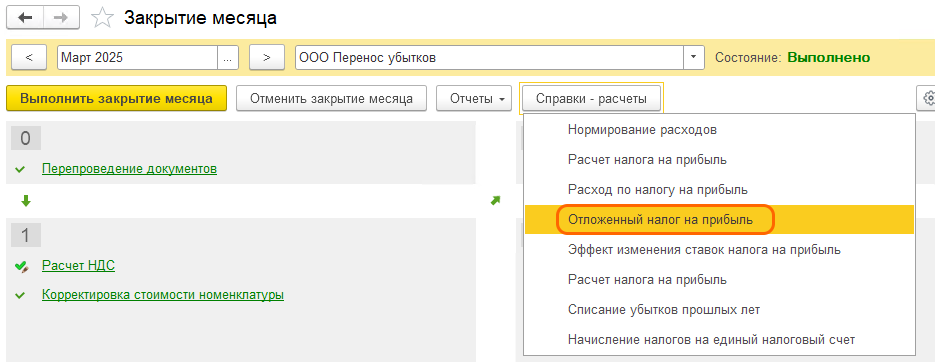
Task: Click the period field showing Март 2025
Action: click(138, 58)
